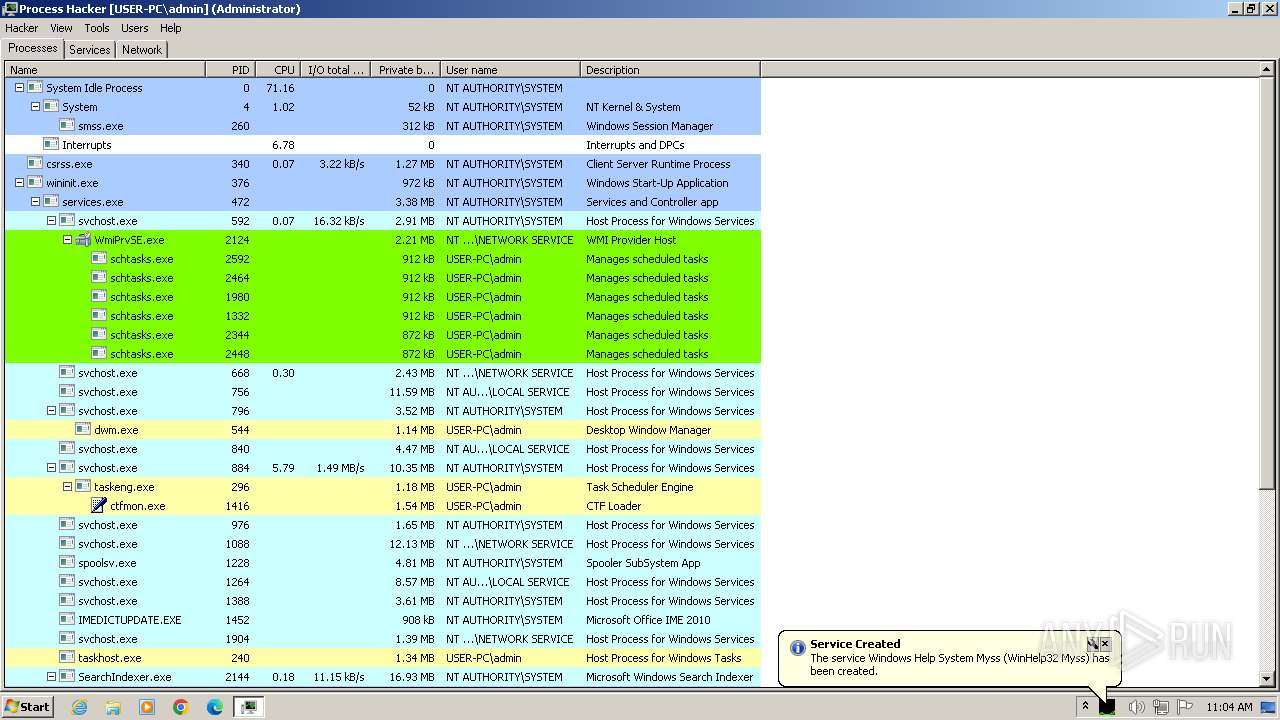Collapse the System process node
Screen dimensions: 1280x720
tap(35, 107)
